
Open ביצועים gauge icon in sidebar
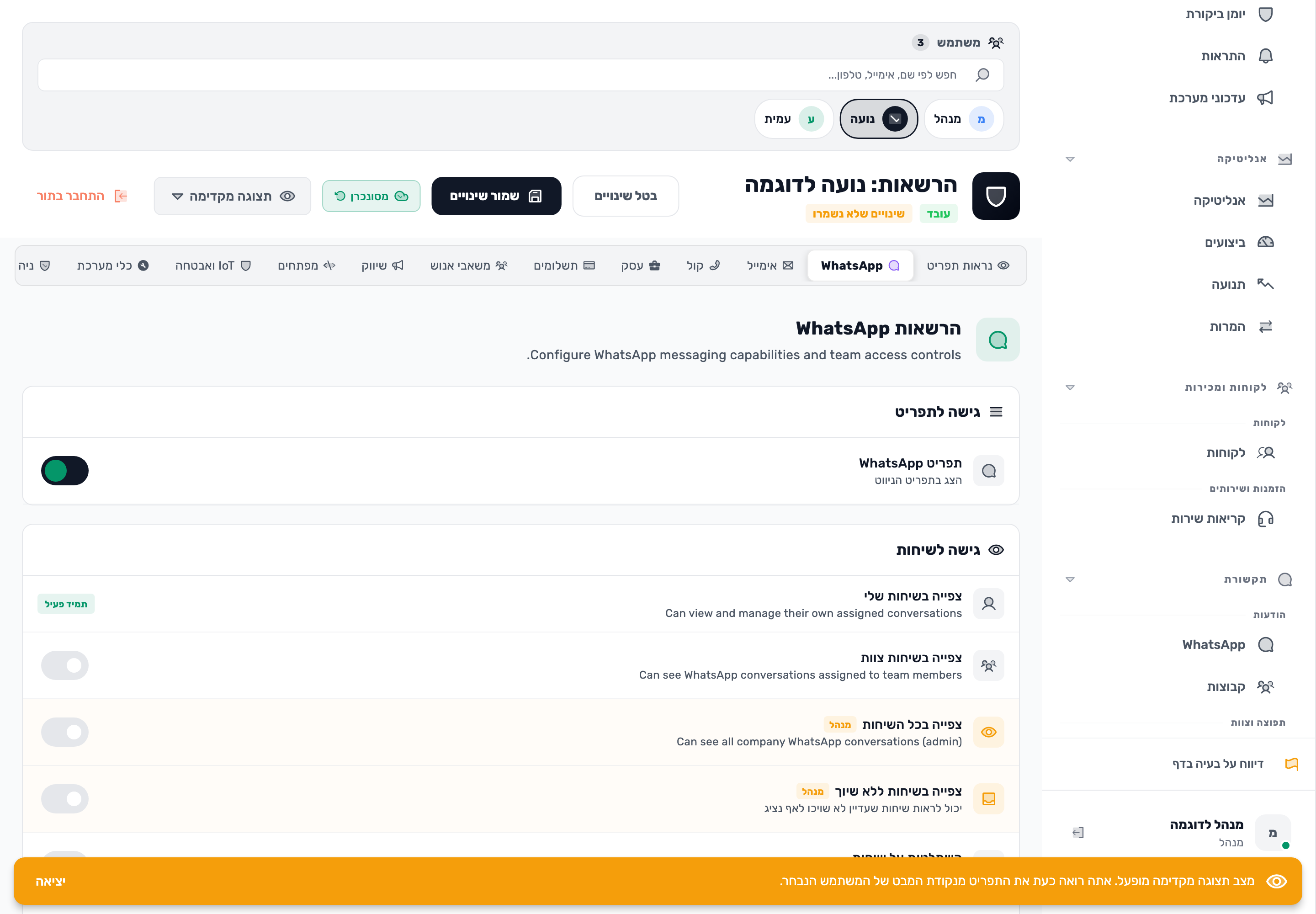click(1265, 242)
